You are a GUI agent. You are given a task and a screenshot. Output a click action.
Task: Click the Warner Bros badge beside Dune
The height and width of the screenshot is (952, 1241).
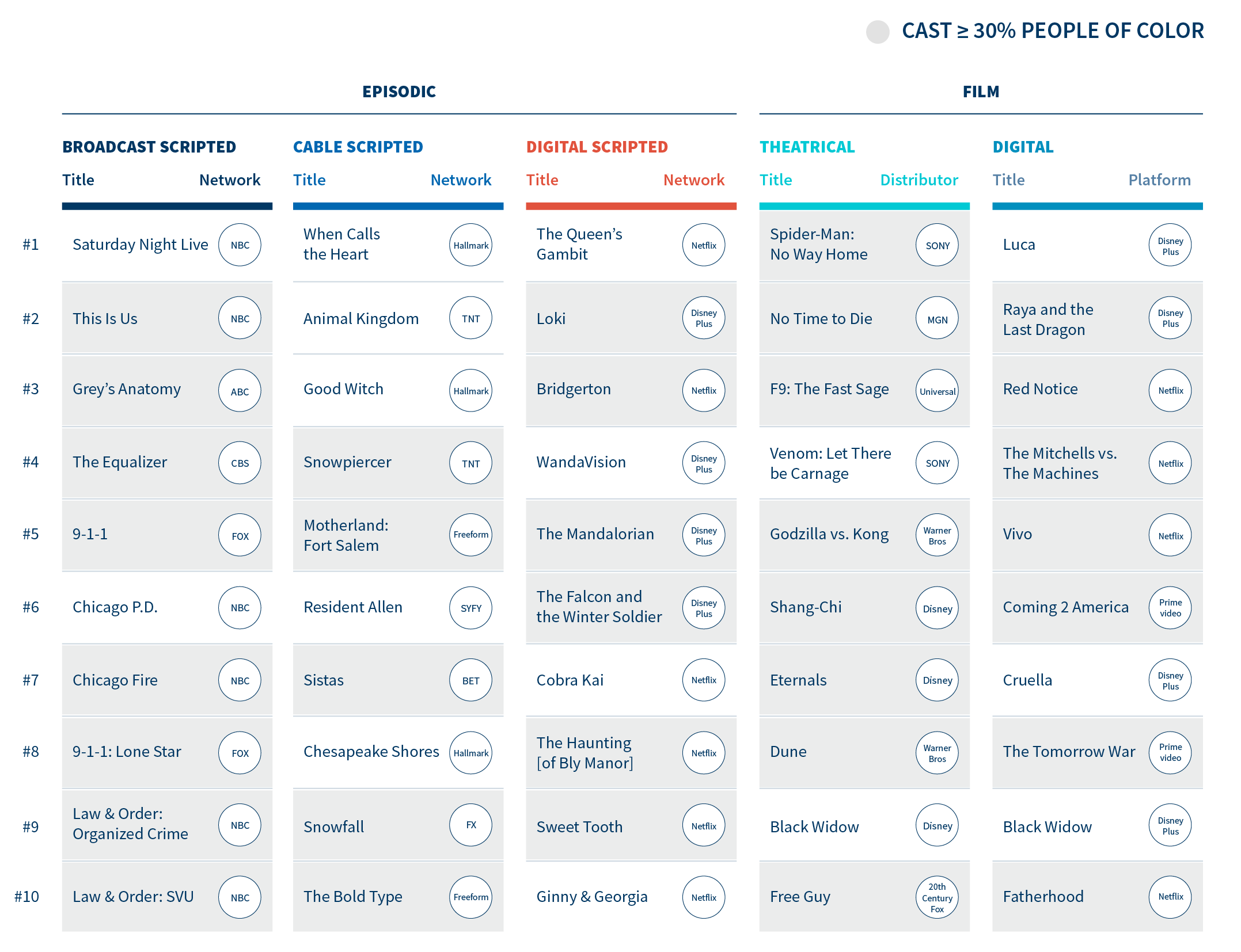click(x=937, y=753)
